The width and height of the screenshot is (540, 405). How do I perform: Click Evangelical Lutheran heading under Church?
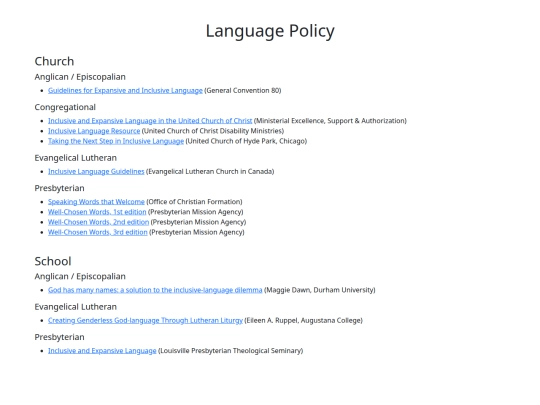(75, 158)
